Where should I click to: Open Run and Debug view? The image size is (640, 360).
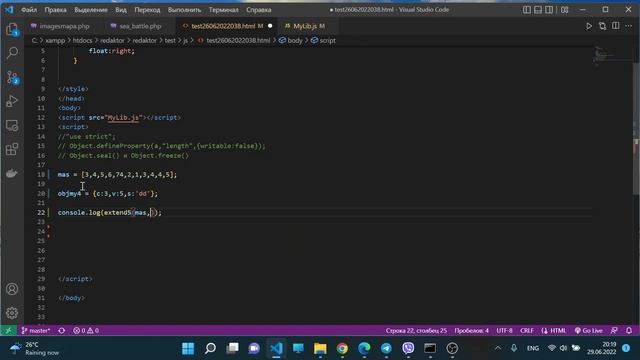pyautogui.click(x=12, y=101)
